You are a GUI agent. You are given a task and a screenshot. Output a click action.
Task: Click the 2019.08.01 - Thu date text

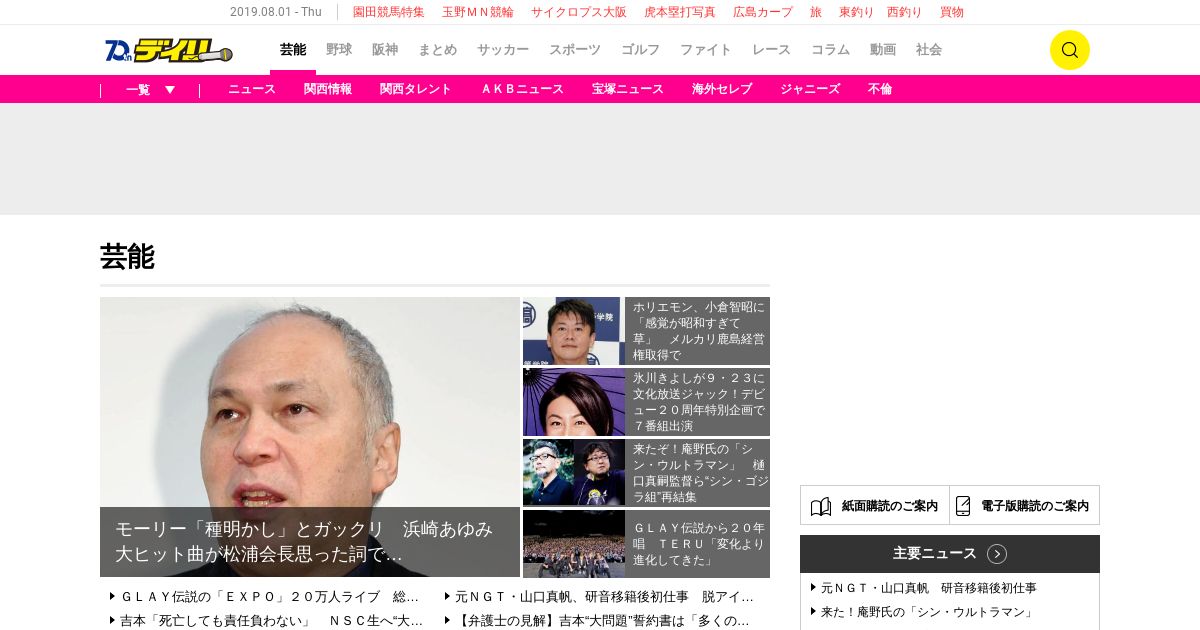[x=276, y=12]
